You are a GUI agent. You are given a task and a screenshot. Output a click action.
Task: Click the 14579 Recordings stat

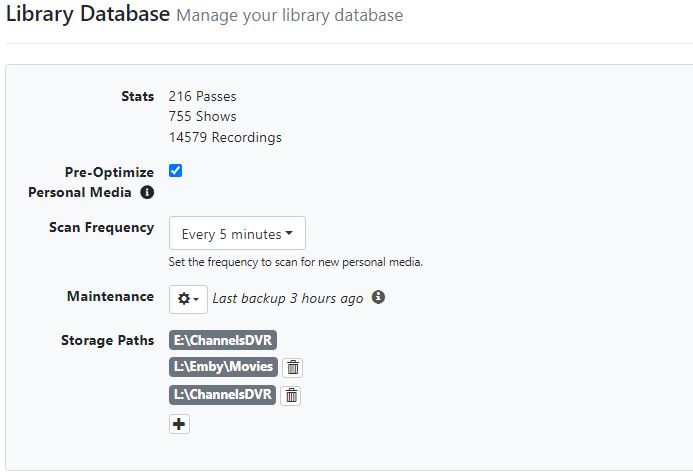[x=225, y=137]
